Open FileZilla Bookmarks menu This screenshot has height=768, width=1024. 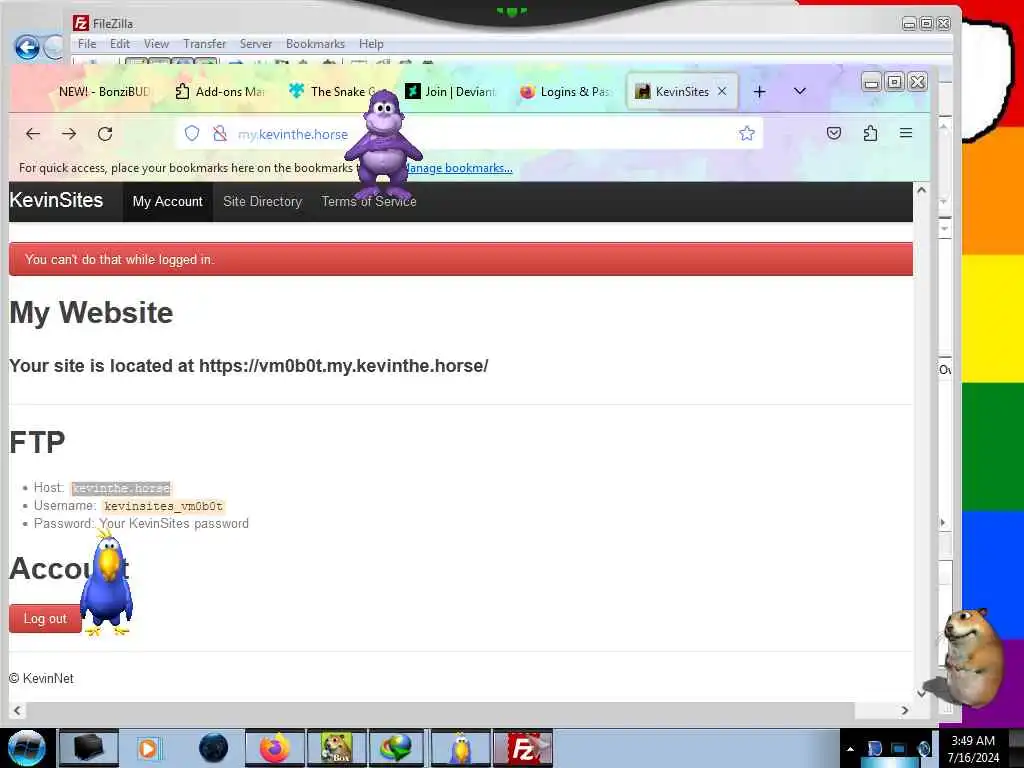tap(315, 44)
